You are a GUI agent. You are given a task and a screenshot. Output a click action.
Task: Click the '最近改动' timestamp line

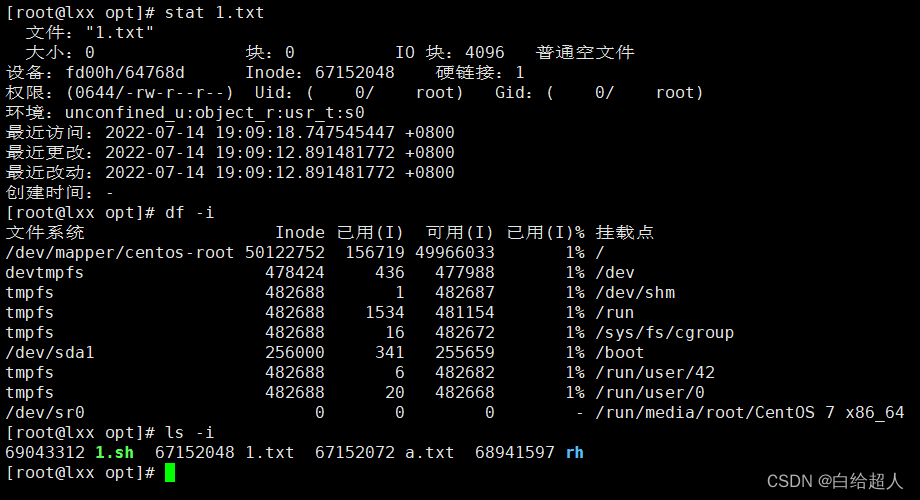(x=230, y=172)
